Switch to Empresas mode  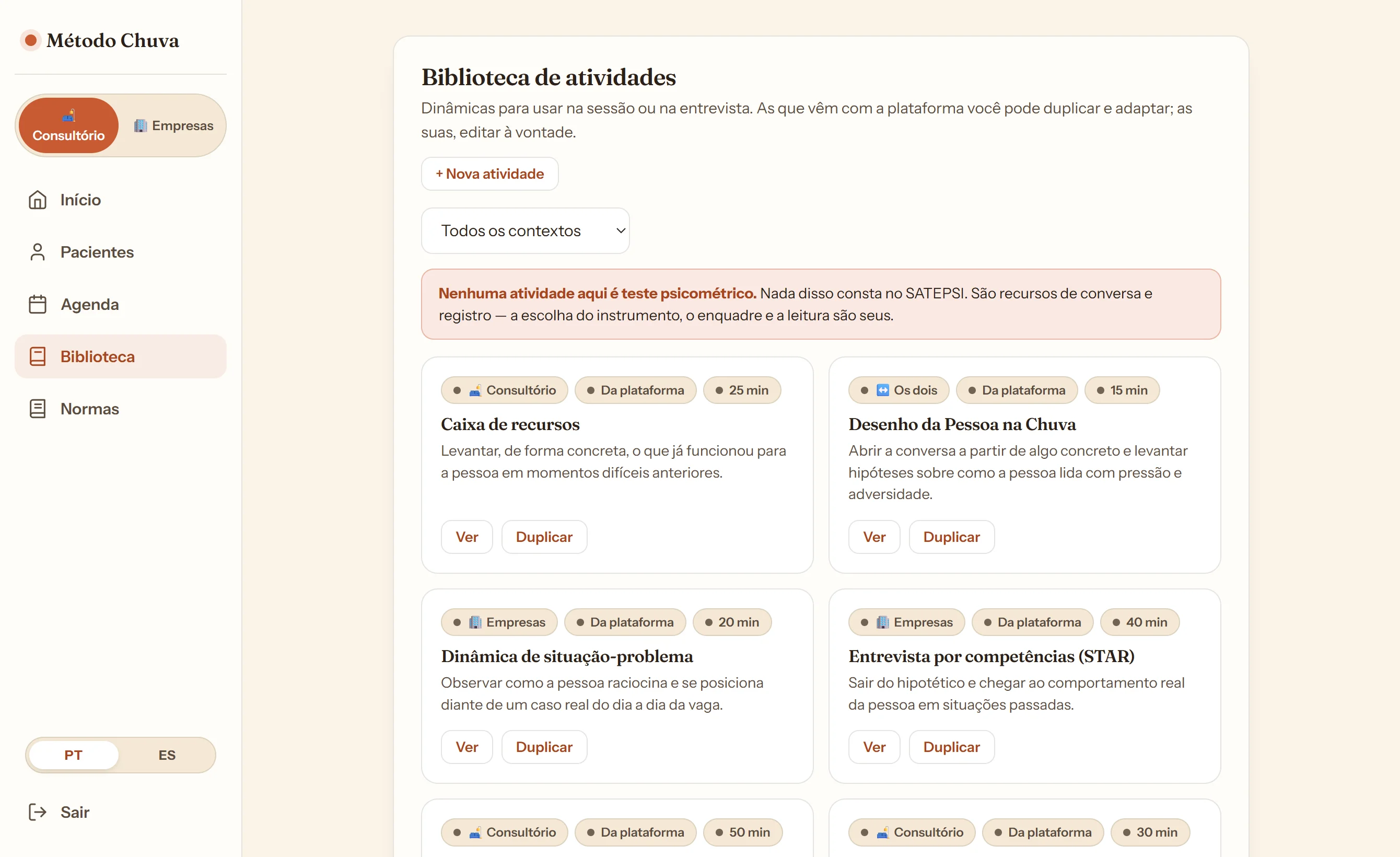[173, 125]
